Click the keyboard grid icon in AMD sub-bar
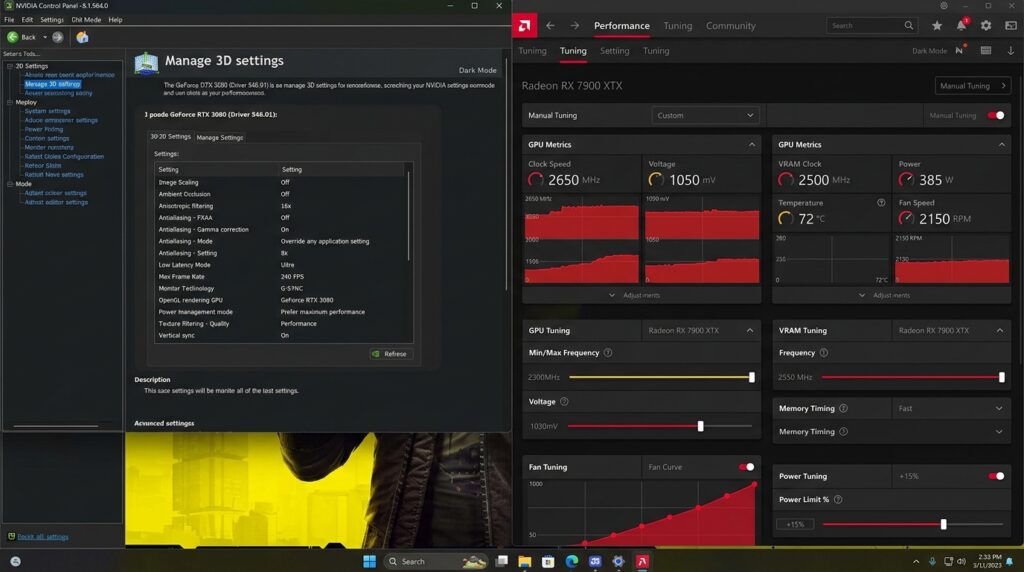The height and width of the screenshot is (572, 1024). [985, 50]
